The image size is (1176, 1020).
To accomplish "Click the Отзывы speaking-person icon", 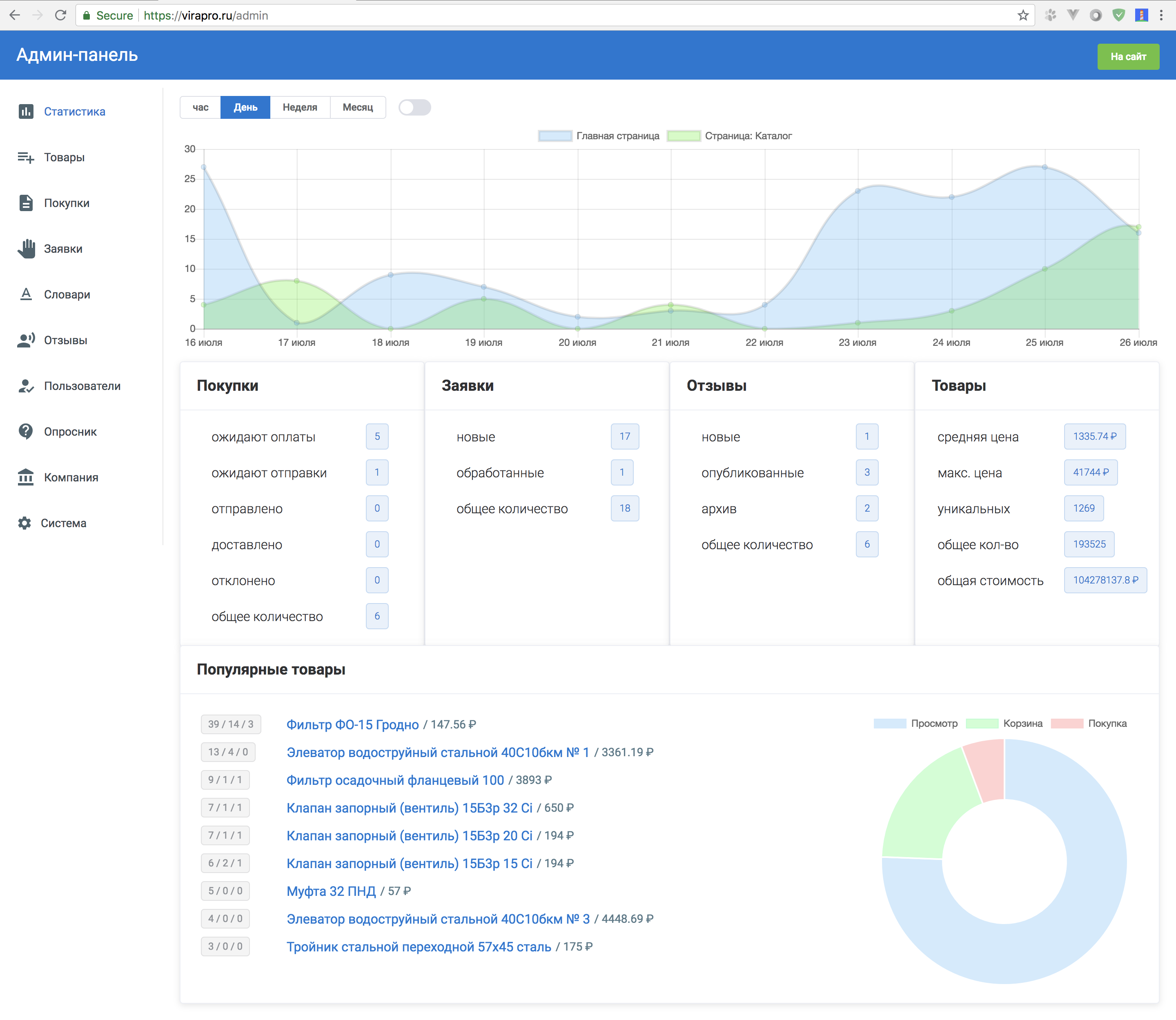I will pos(26,340).
